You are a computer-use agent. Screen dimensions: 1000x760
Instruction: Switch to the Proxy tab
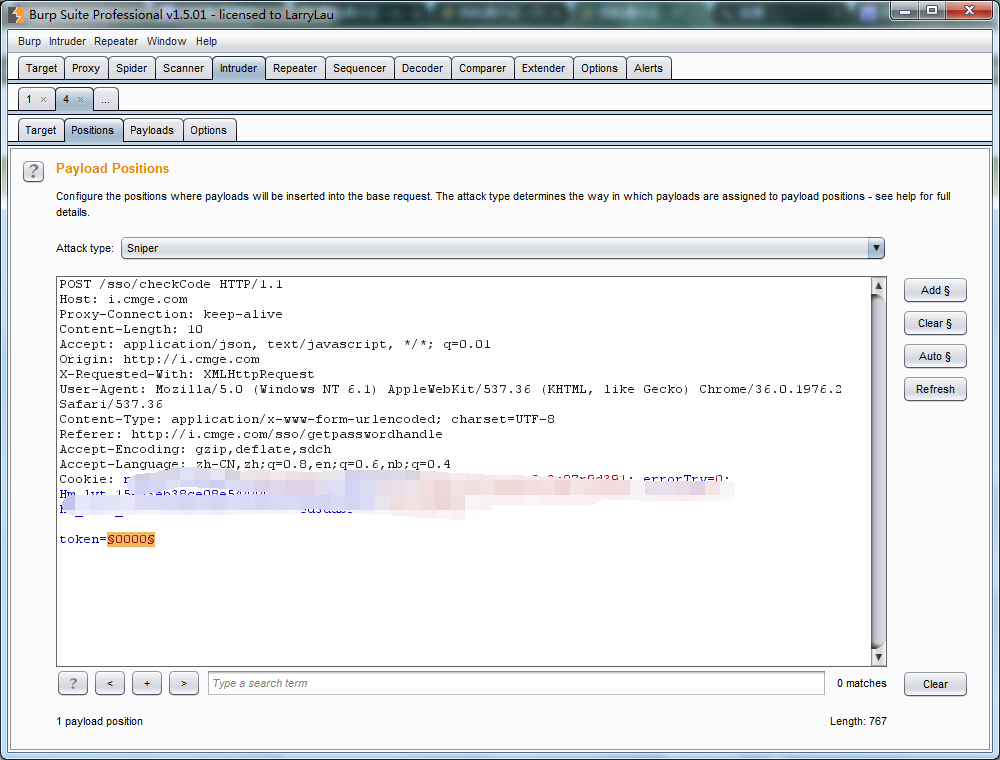(86, 68)
